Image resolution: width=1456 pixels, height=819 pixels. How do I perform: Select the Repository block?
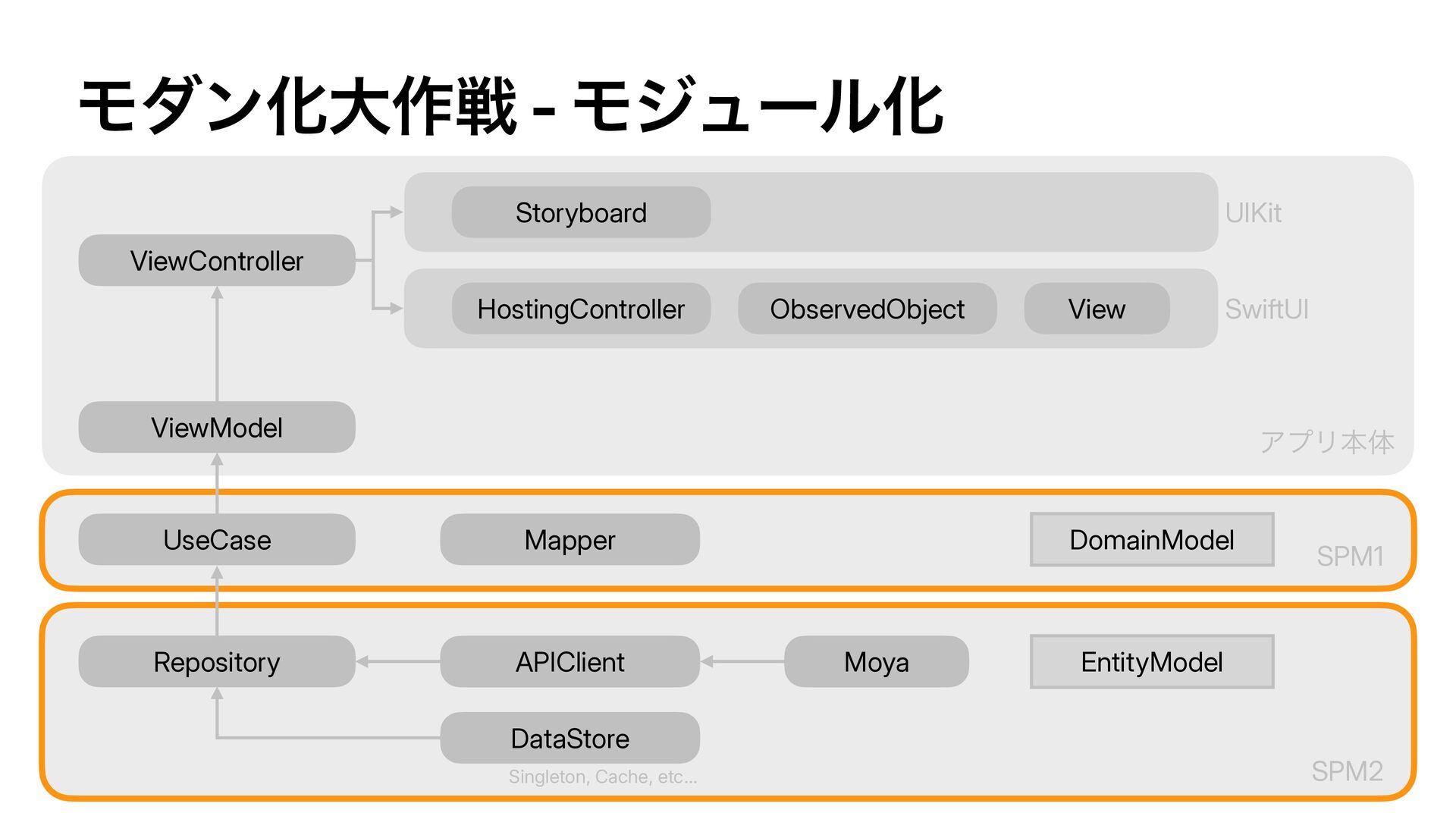point(217,661)
